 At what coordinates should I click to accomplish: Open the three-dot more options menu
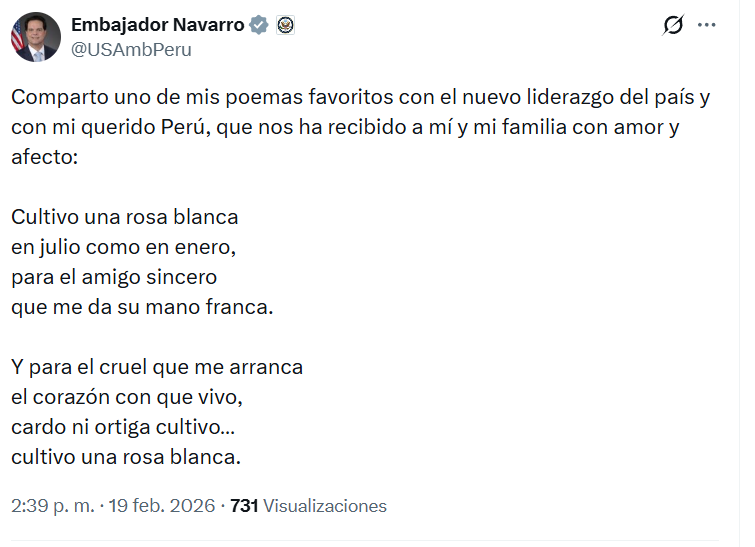707,26
